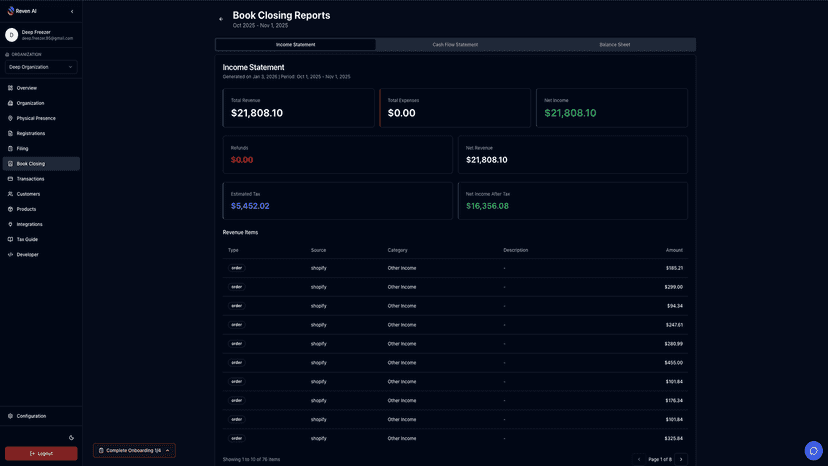
Task: Toggle dark mode moon icon
Action: pyautogui.click(x=71, y=437)
